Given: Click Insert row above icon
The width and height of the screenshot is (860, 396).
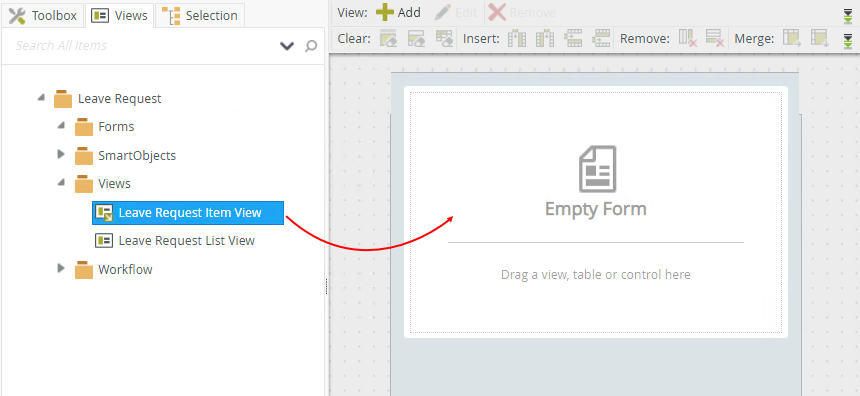Looking at the screenshot, I should point(573,38).
